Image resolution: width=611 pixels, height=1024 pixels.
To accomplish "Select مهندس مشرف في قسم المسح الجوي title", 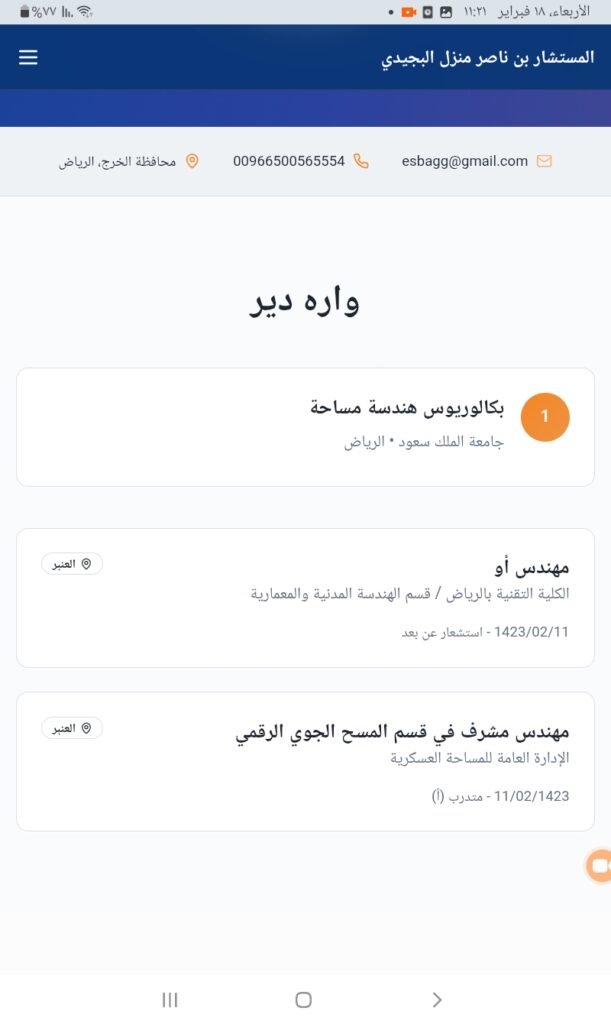I will click(x=402, y=733).
